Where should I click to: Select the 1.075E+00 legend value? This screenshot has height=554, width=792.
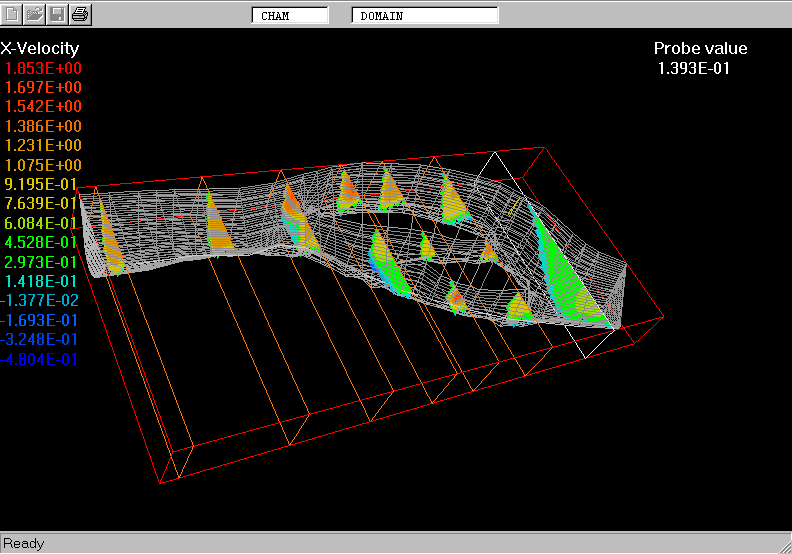pos(44,165)
